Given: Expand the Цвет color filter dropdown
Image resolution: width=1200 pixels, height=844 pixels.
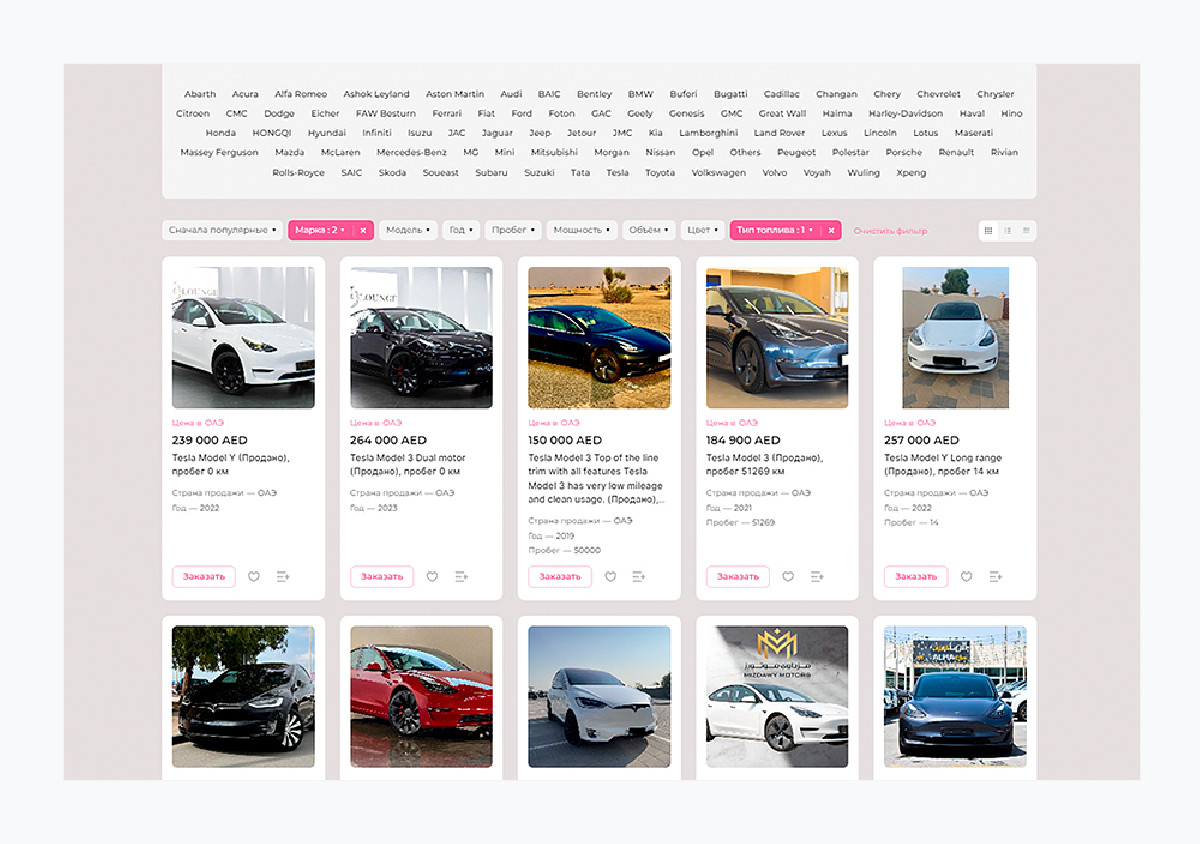Looking at the screenshot, I should [x=702, y=230].
